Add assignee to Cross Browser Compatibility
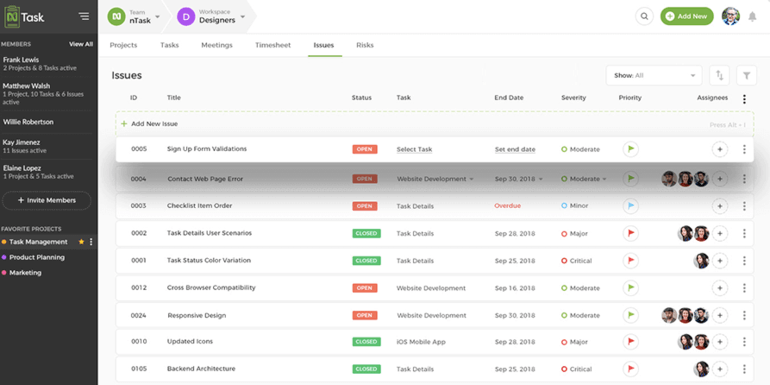 (x=720, y=288)
